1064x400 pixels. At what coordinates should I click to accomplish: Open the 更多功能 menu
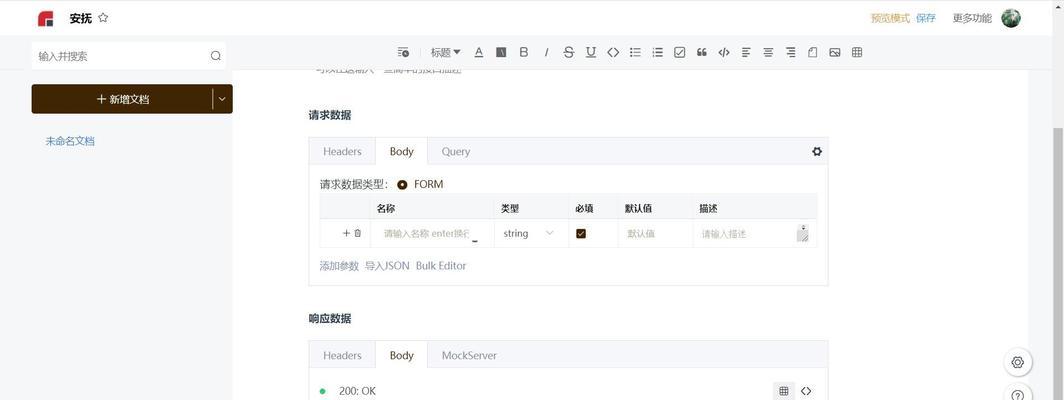tap(972, 18)
